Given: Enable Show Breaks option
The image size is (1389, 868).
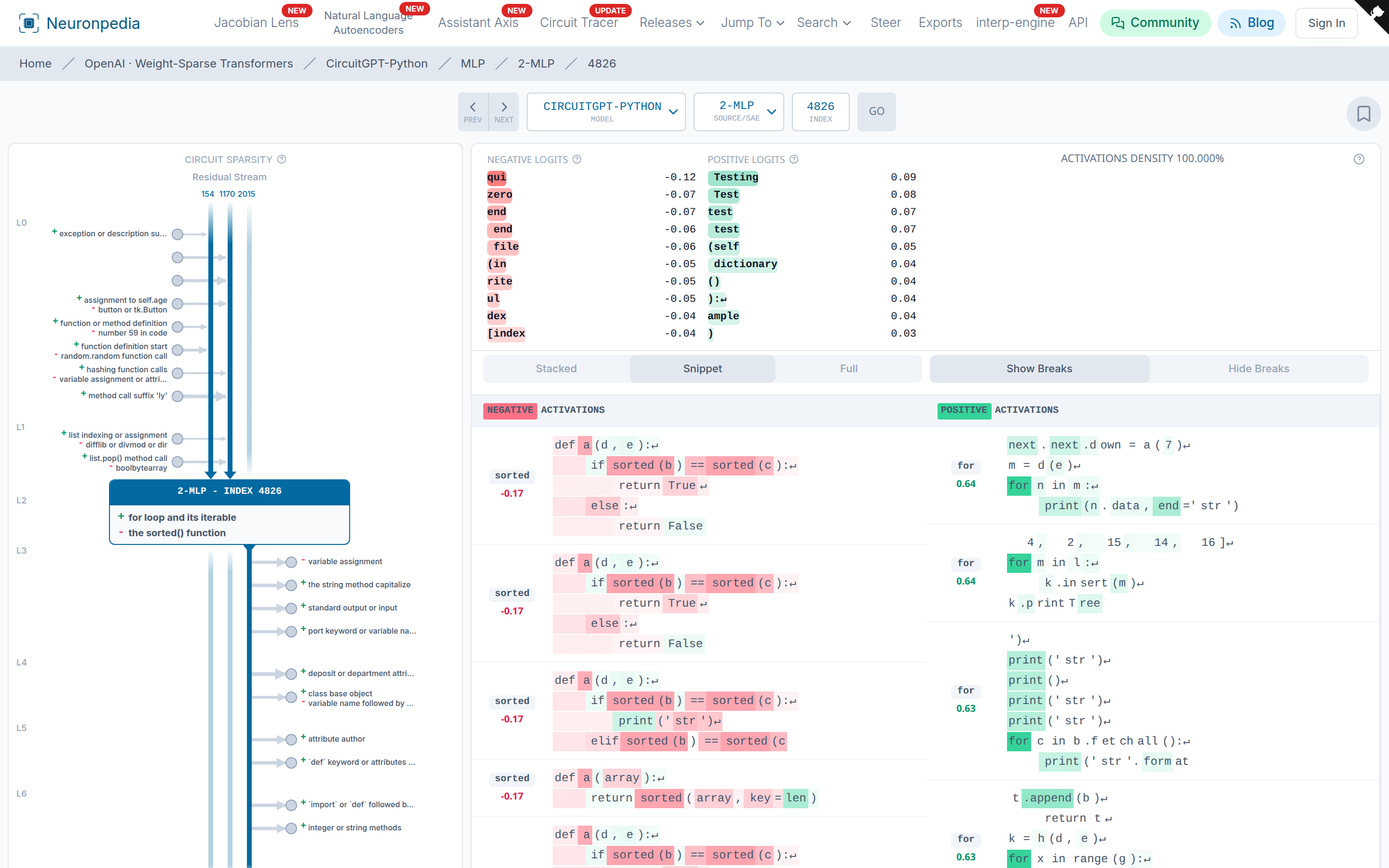Looking at the screenshot, I should tap(1039, 368).
